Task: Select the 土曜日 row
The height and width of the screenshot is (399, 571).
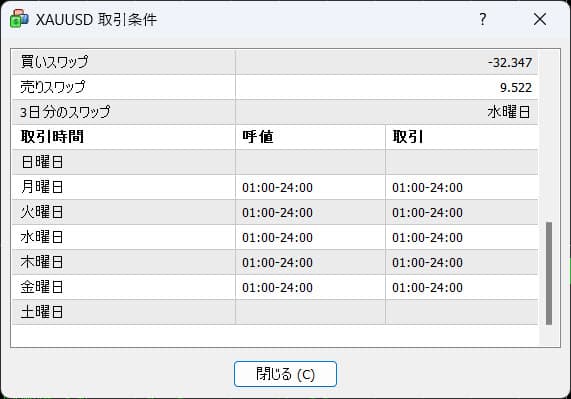Action: tap(275, 312)
